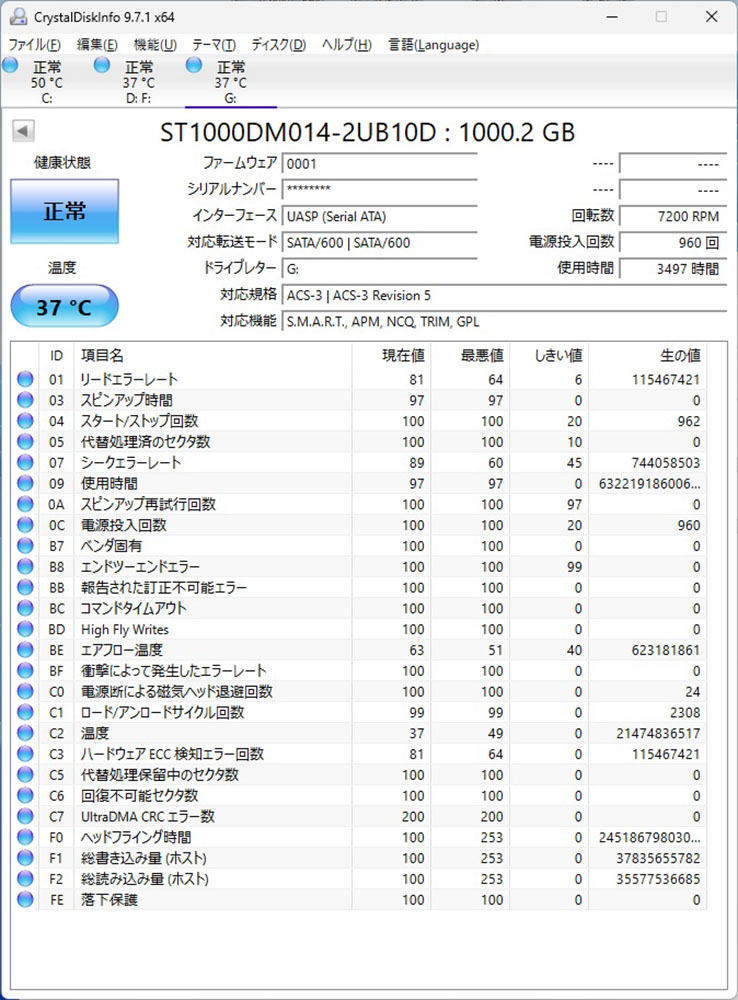
Task: Click the ファームウェア field showing 0001
Action: (x=378, y=163)
